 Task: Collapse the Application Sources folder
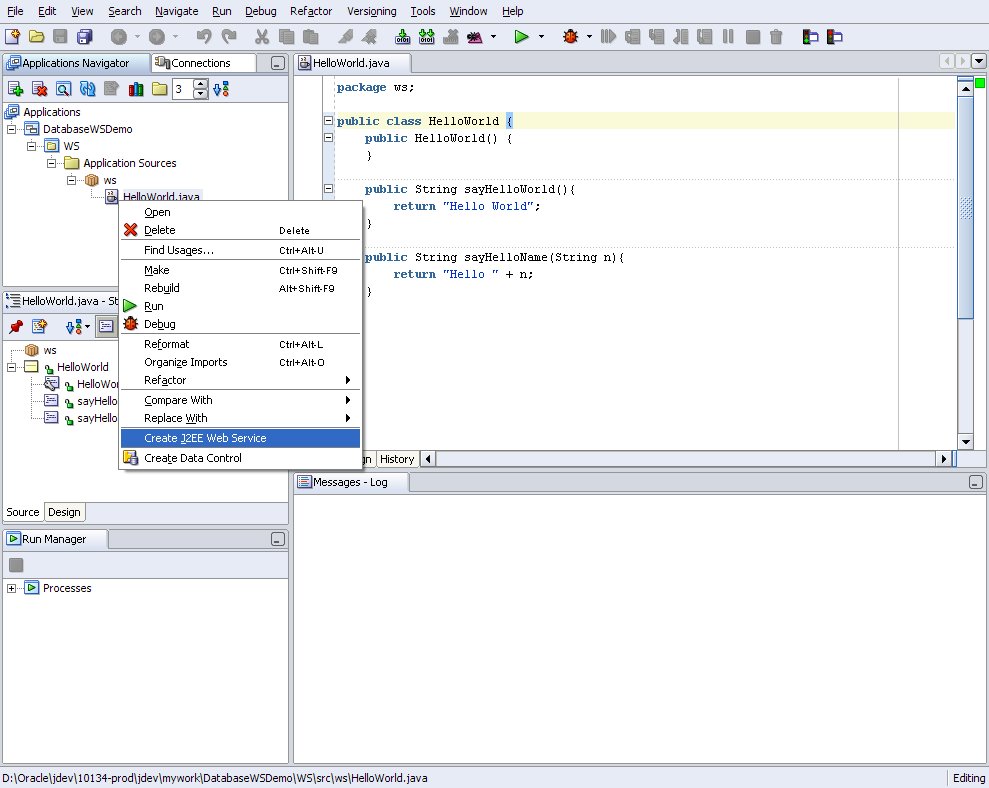coord(52,163)
